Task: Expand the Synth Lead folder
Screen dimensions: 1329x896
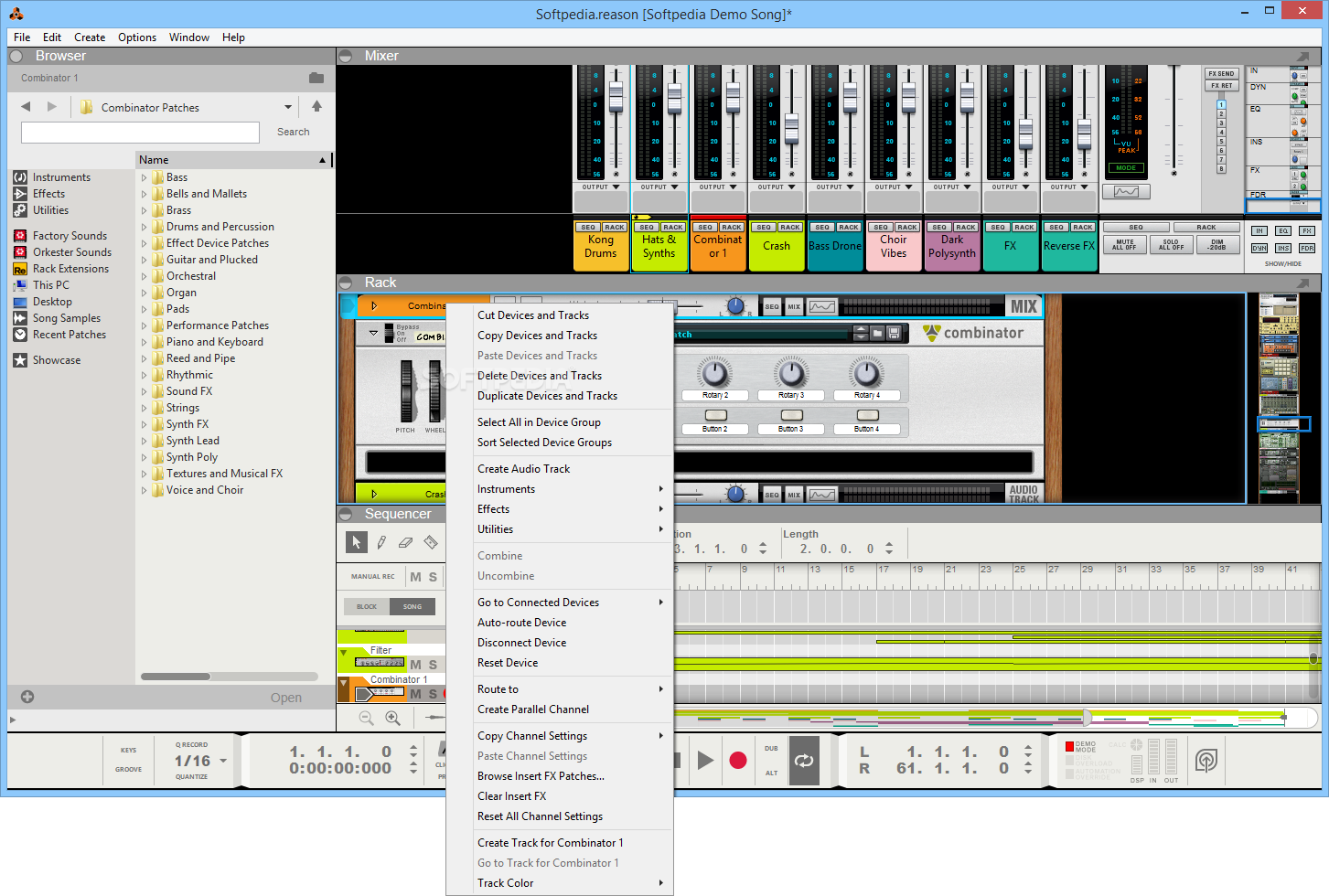Action: [x=145, y=441]
